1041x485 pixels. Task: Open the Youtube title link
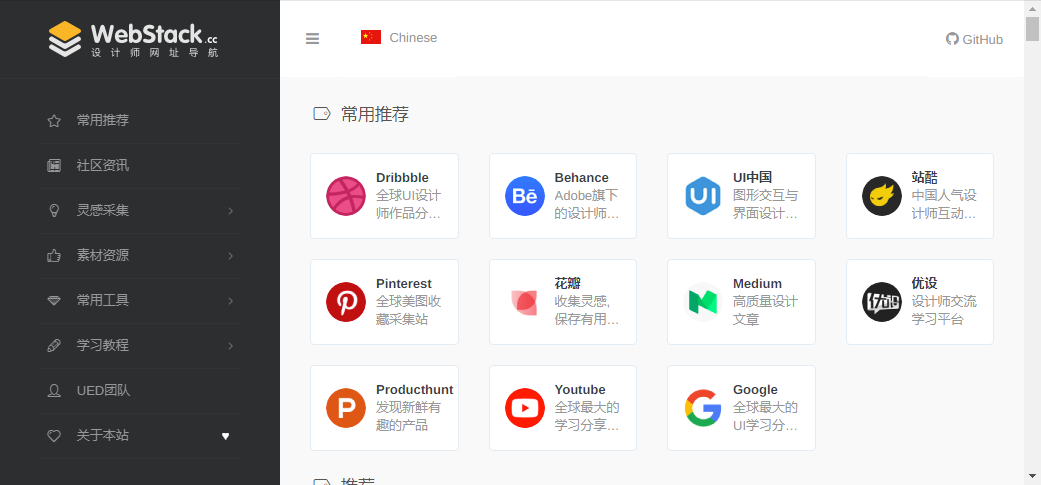pyautogui.click(x=580, y=390)
